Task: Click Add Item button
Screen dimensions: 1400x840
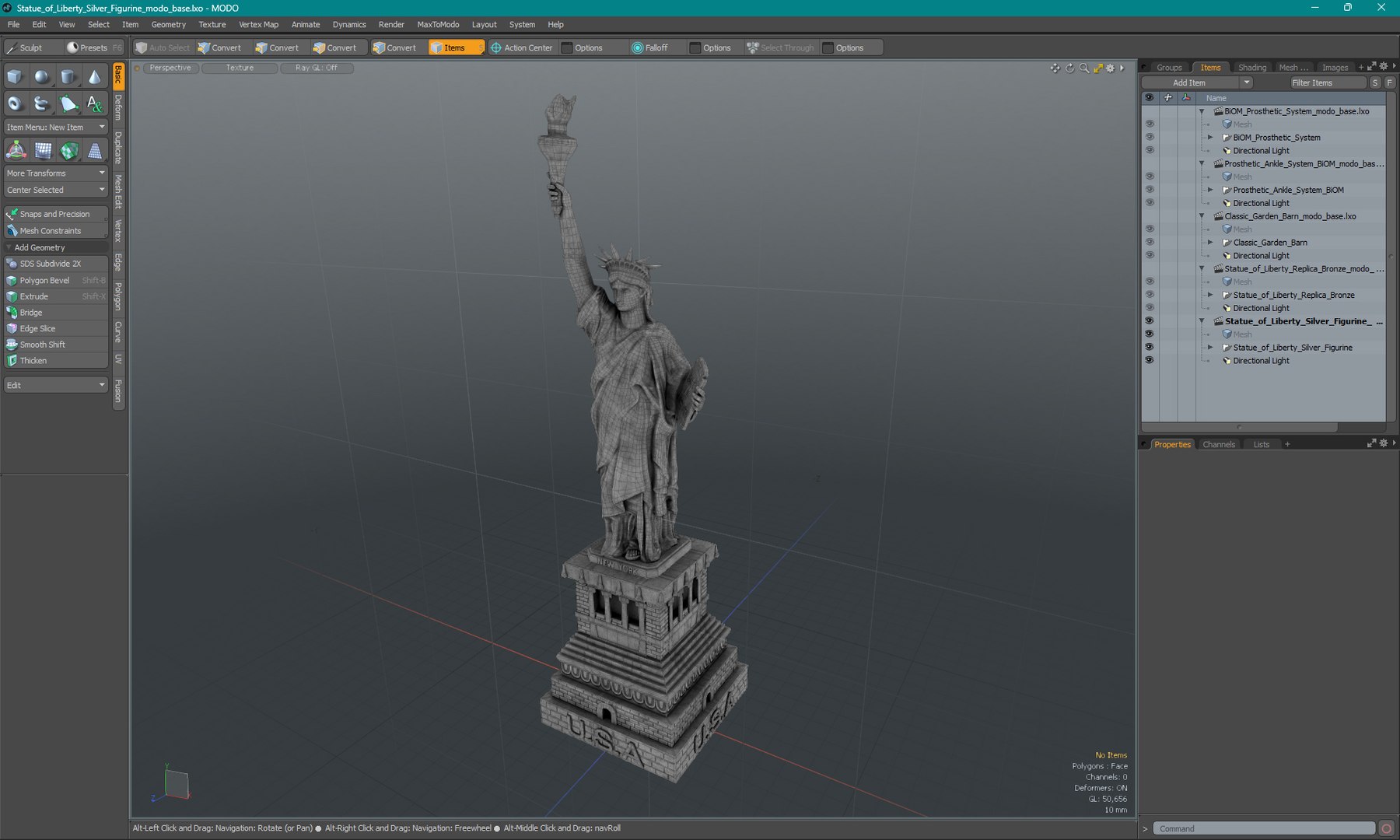Action: coord(1189,82)
